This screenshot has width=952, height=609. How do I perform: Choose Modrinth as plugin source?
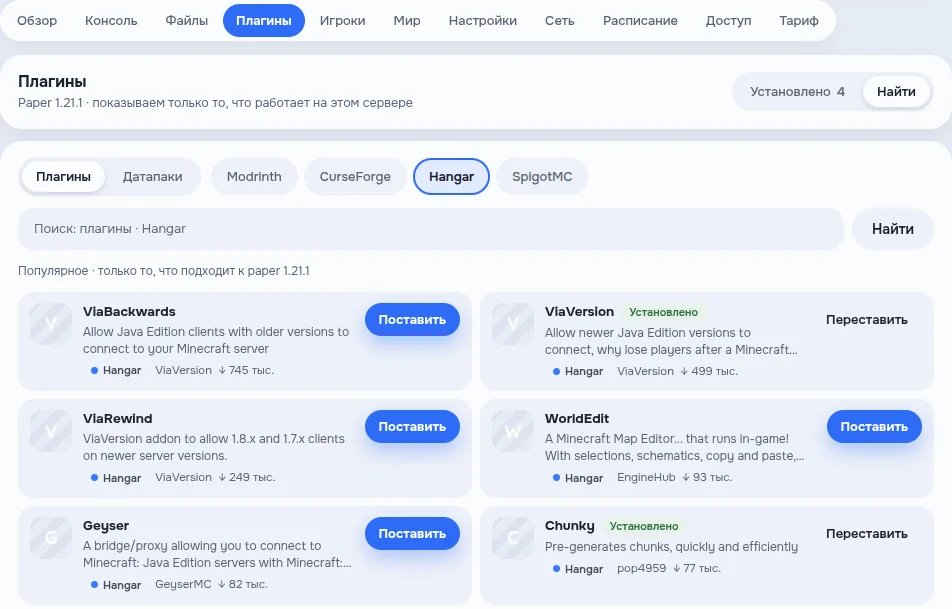tap(254, 177)
